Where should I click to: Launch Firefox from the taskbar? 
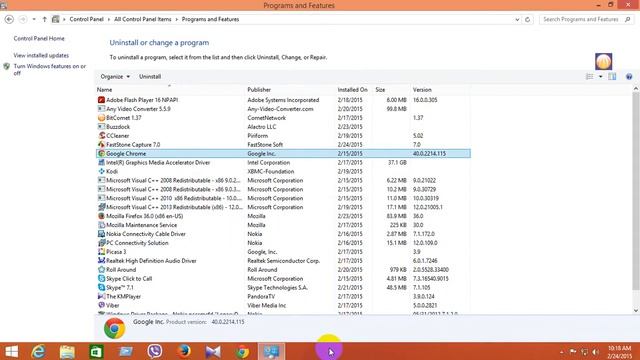tap(184, 351)
